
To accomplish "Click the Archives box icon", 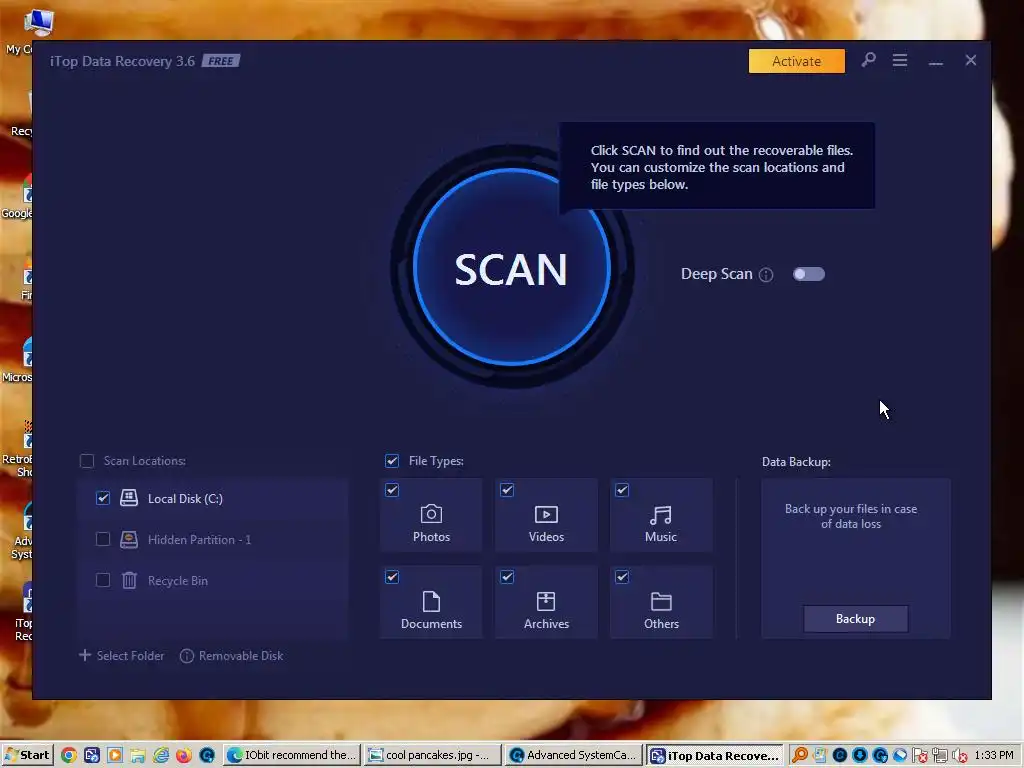I will 546,601.
